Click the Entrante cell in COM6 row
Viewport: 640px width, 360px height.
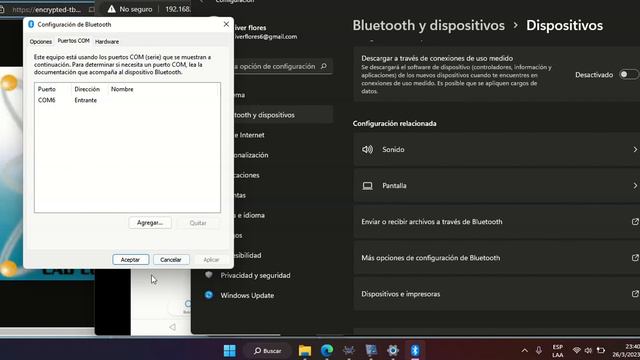coord(86,100)
